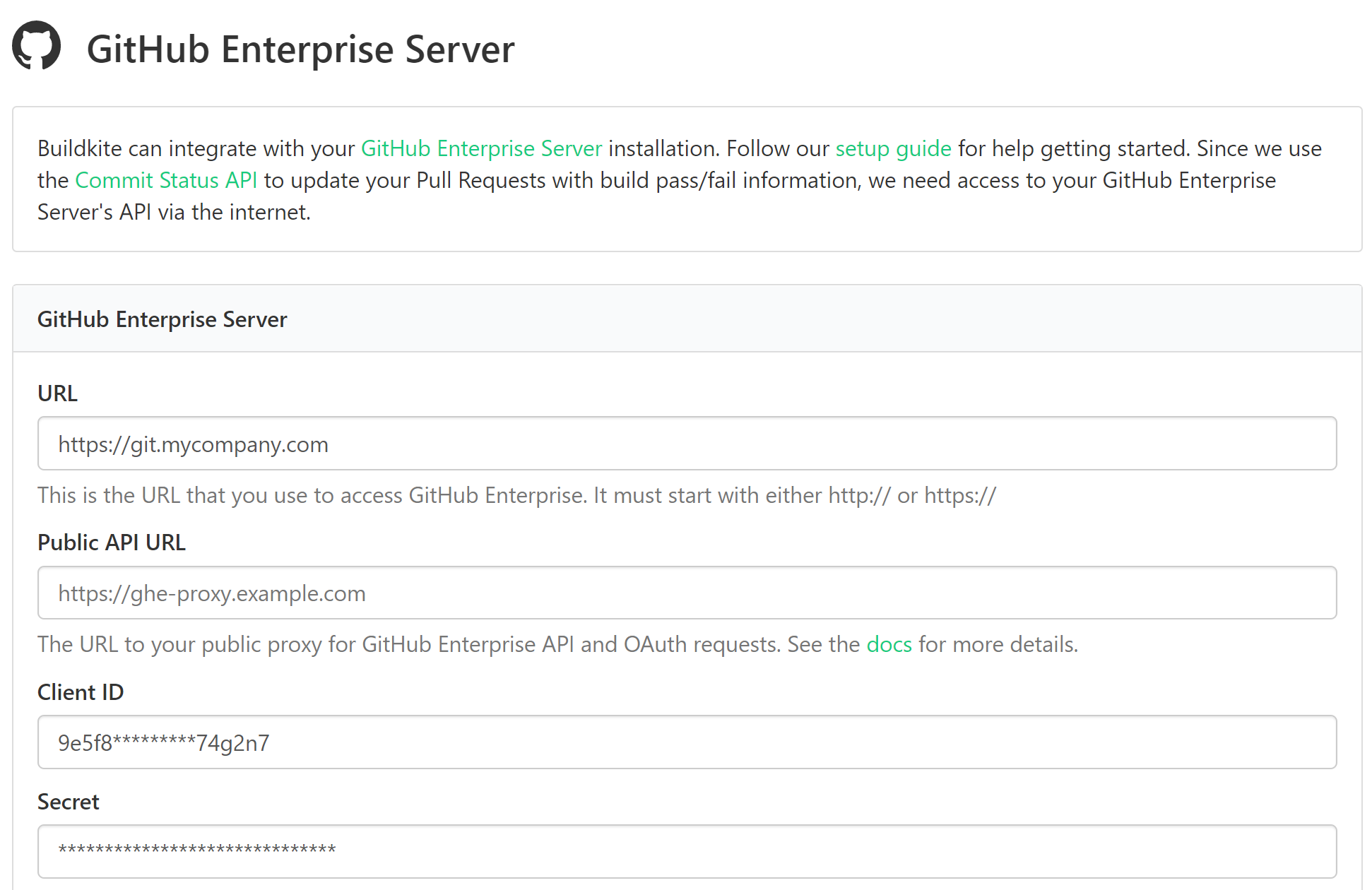
Task: Click the Client ID label
Action: (81, 692)
